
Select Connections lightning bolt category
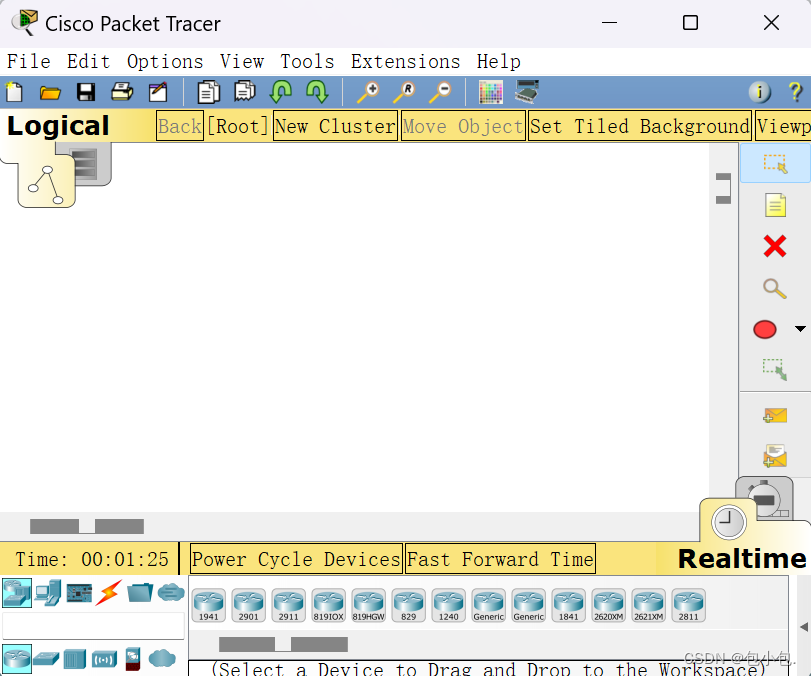point(109,593)
